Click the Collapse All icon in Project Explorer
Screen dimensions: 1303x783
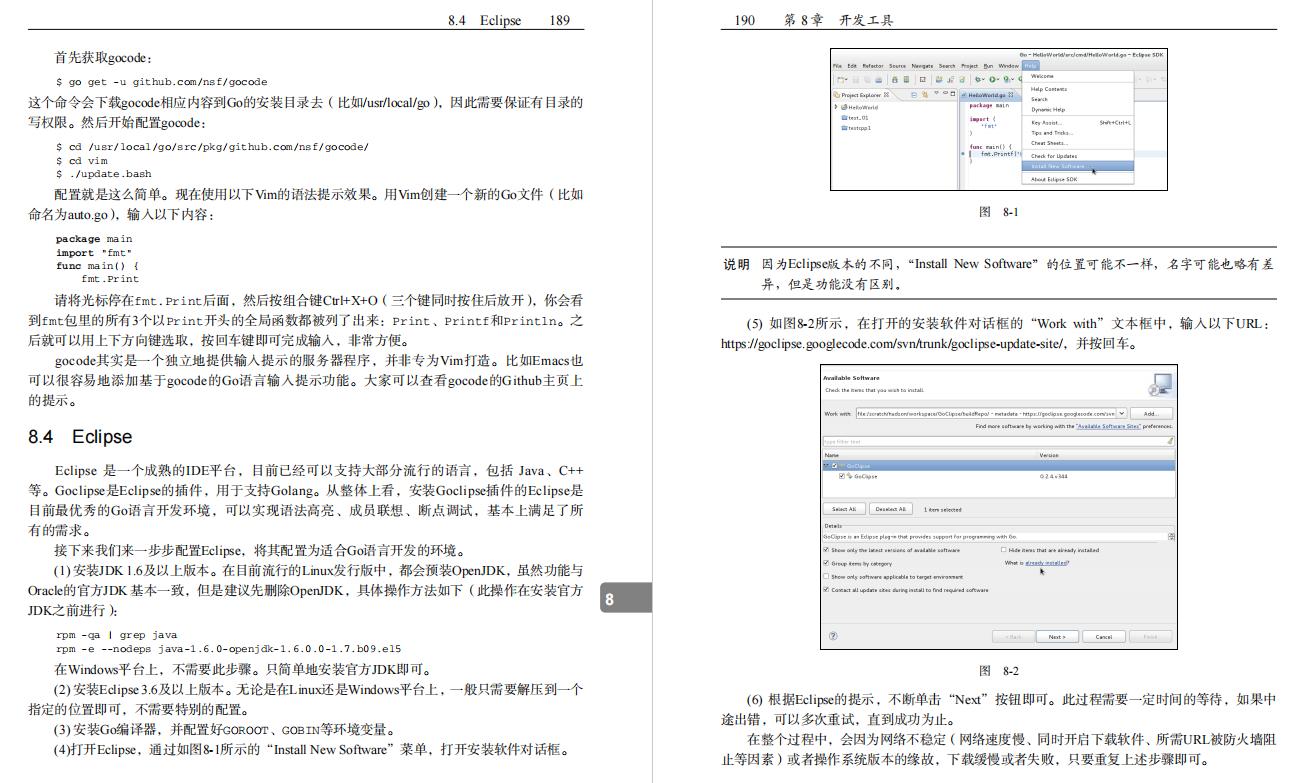pyautogui.click(x=914, y=94)
